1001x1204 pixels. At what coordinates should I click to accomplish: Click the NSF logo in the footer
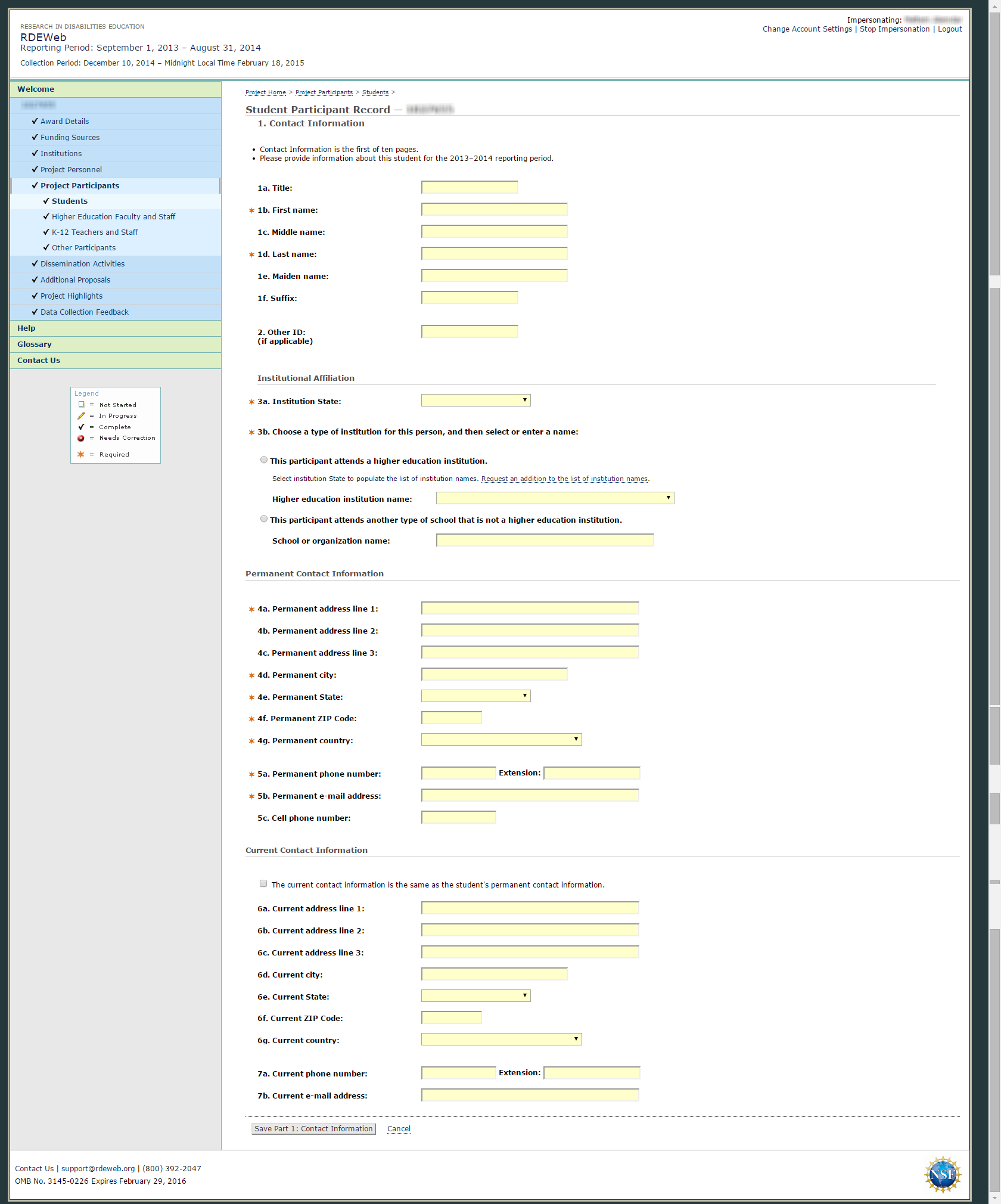pyautogui.click(x=943, y=1174)
